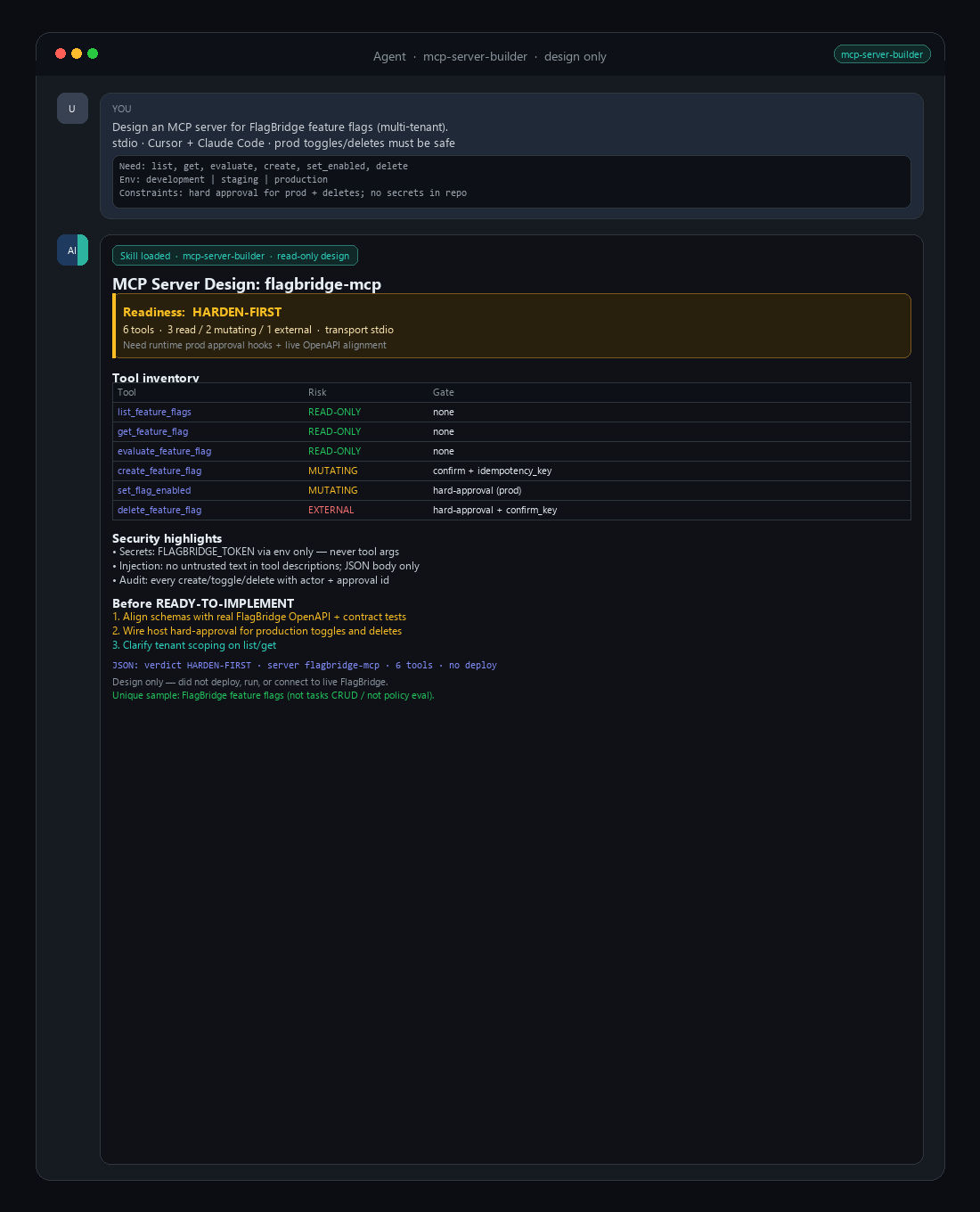Click 'Design only — did not deploy' note
The image size is (980, 1212).
[250, 682]
